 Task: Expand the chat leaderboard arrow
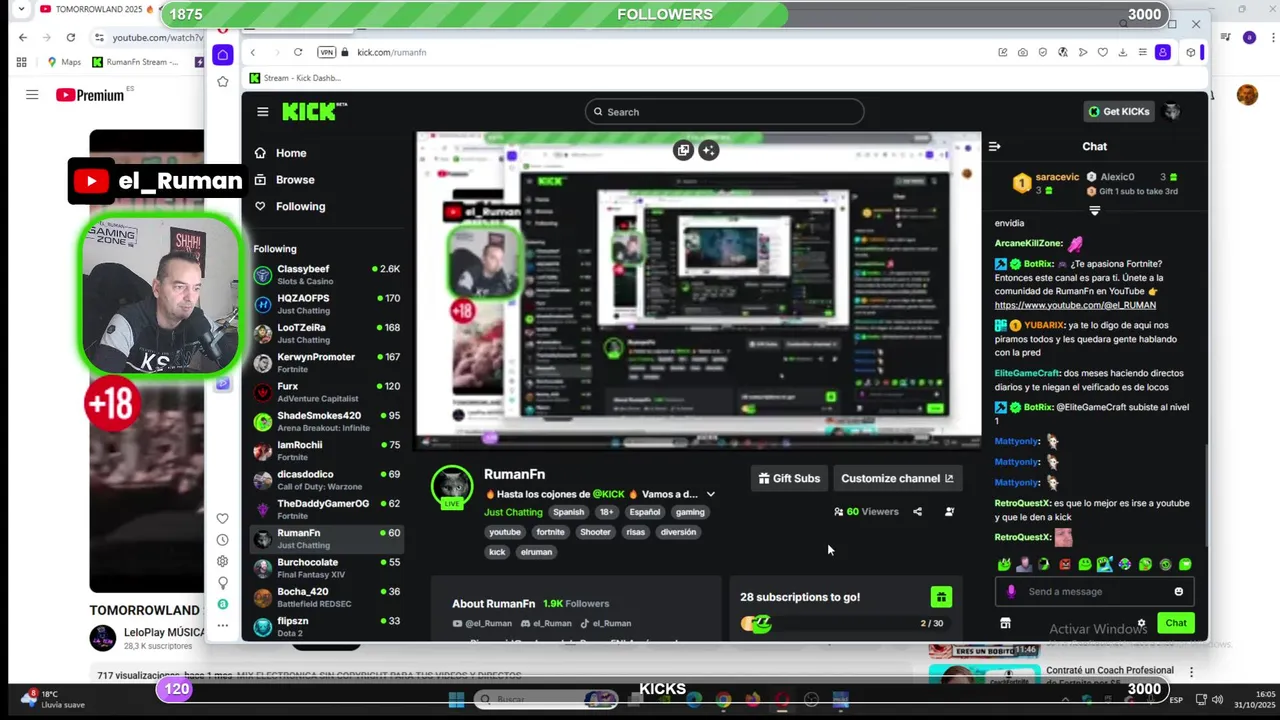1094,211
